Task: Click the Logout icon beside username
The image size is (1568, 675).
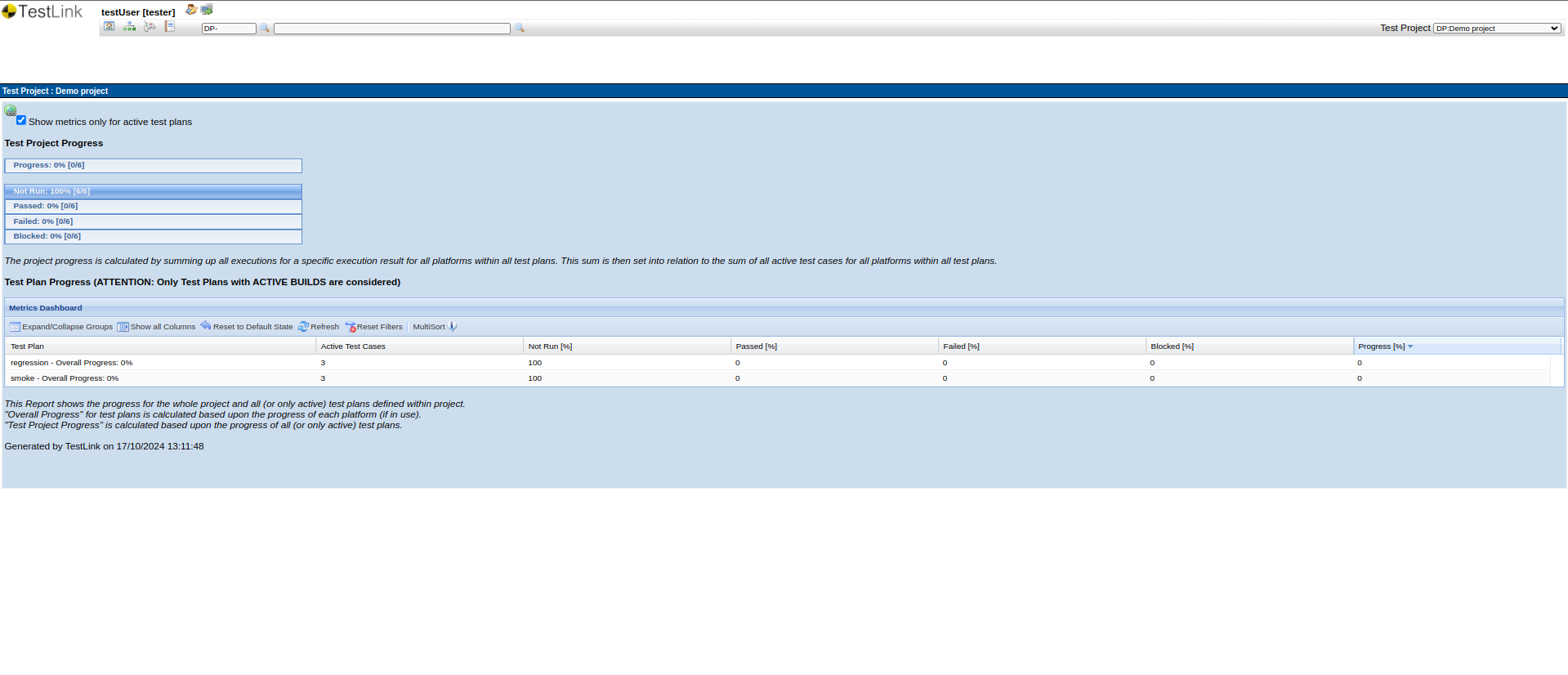Action: click(x=207, y=10)
